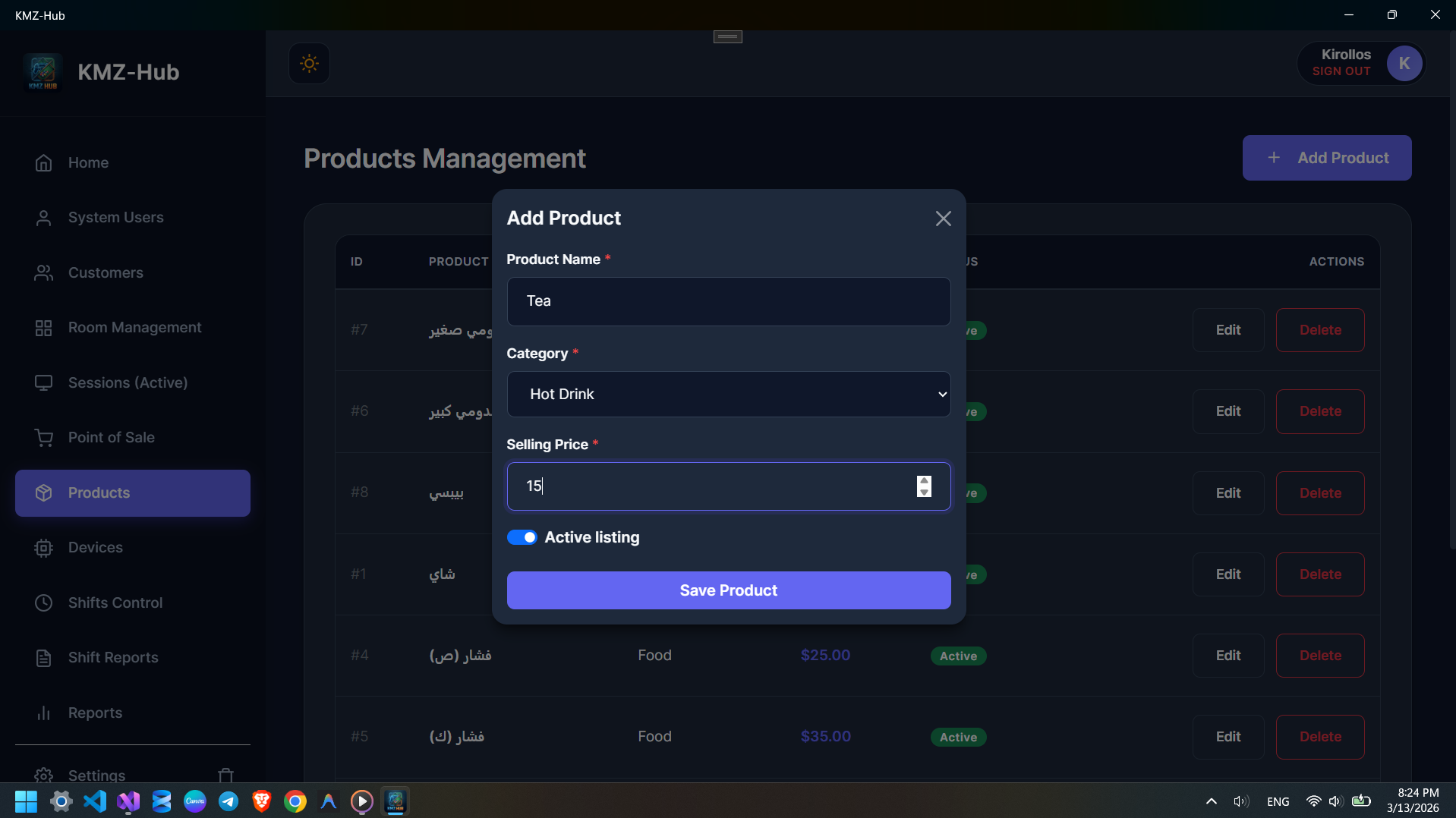This screenshot has height=818, width=1456.
Task: Open the Category dropdown showing Hot Drink
Action: (728, 394)
